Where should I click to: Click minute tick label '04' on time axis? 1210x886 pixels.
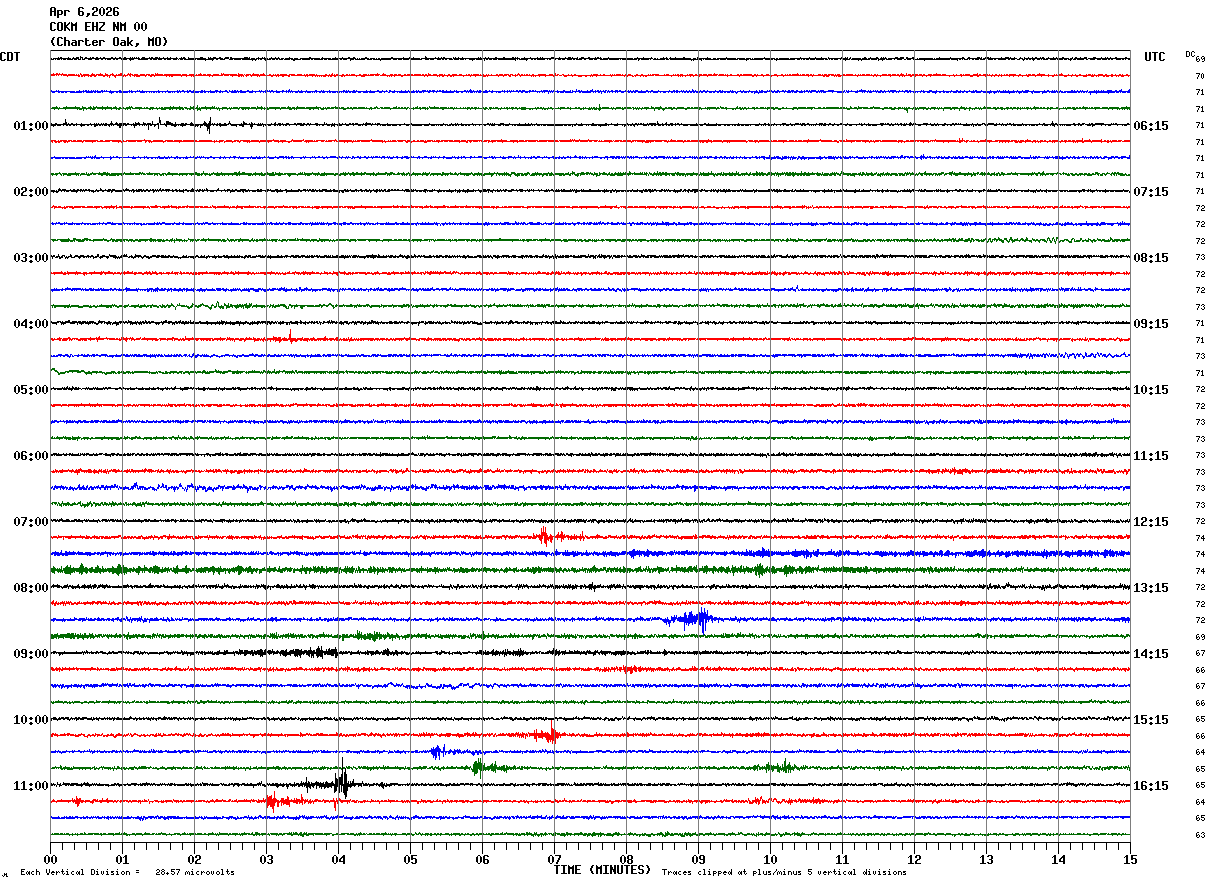pos(339,859)
